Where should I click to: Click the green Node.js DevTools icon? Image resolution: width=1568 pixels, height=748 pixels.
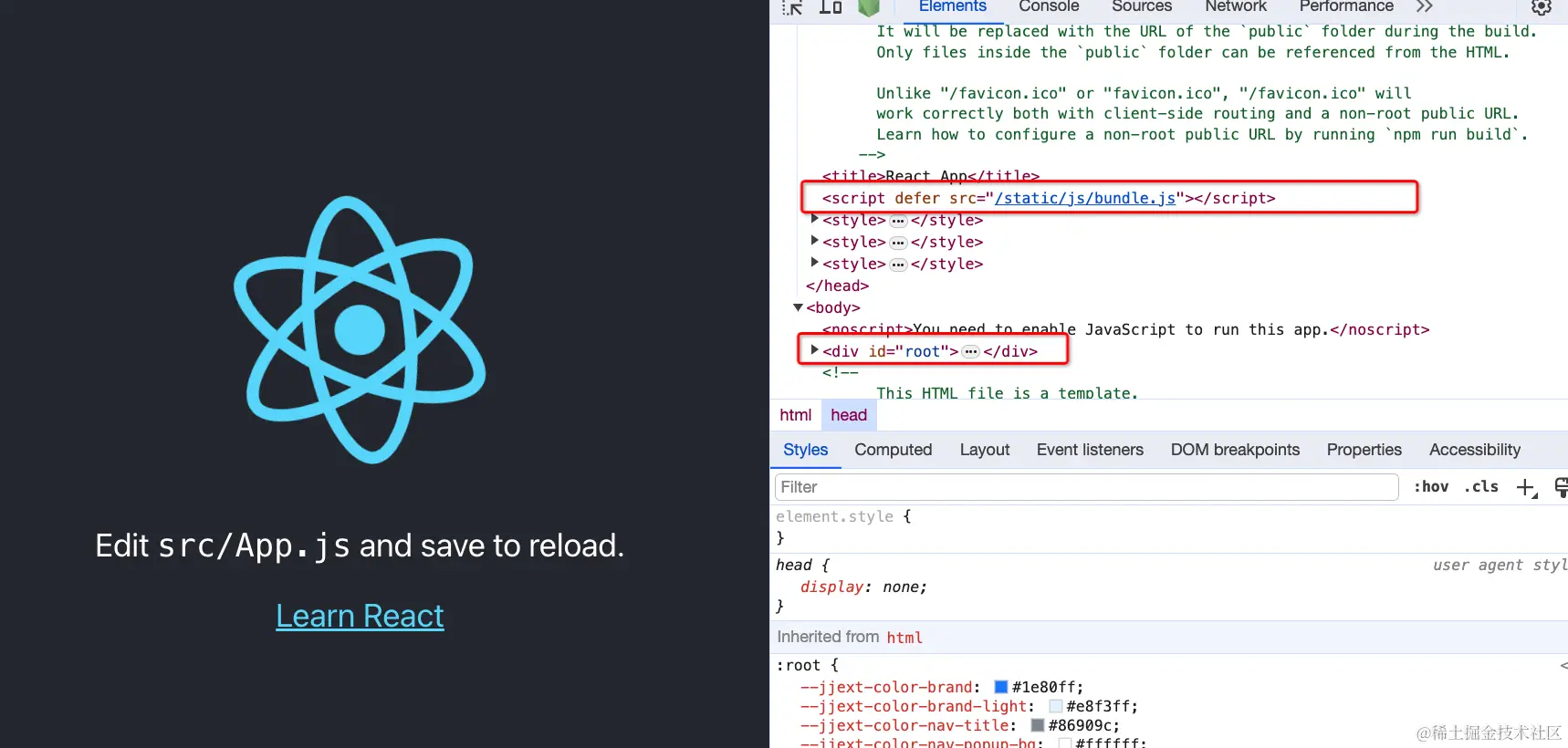click(x=869, y=7)
